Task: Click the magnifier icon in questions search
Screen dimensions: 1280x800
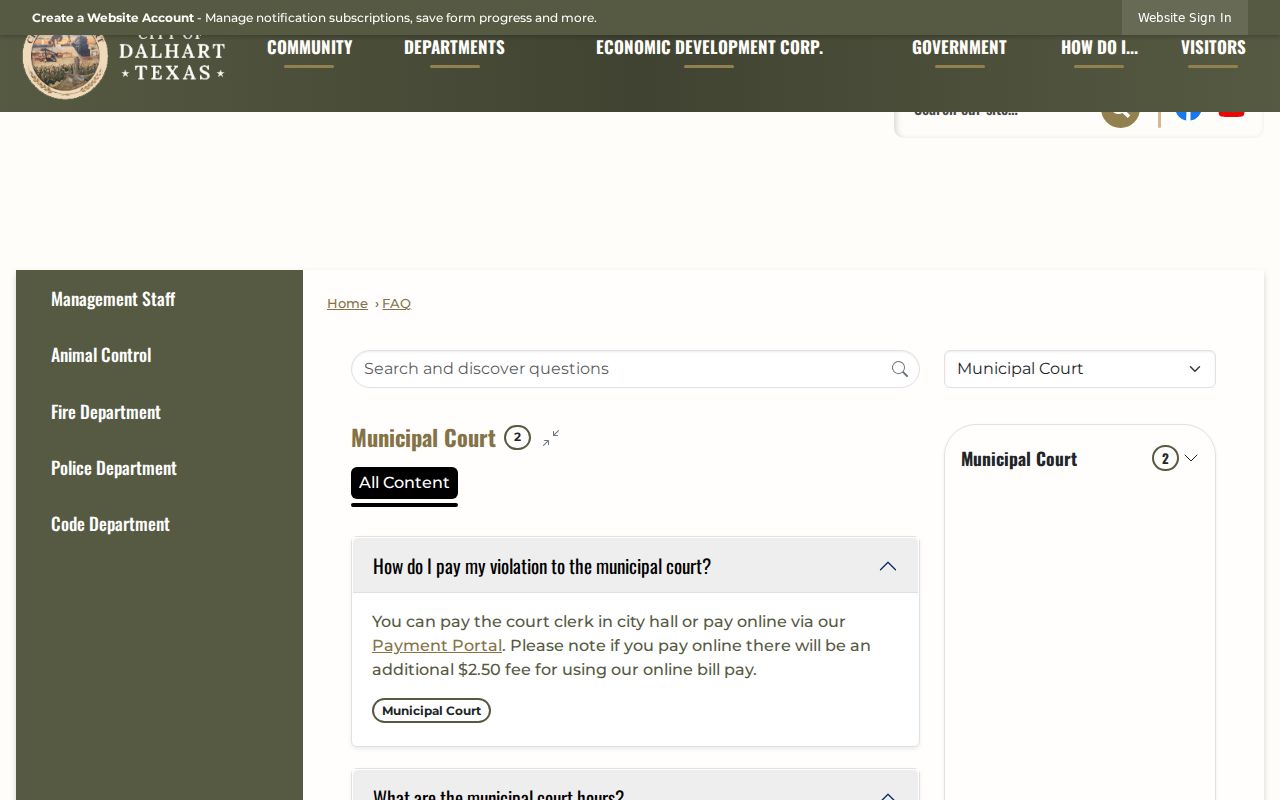Action: (900, 369)
